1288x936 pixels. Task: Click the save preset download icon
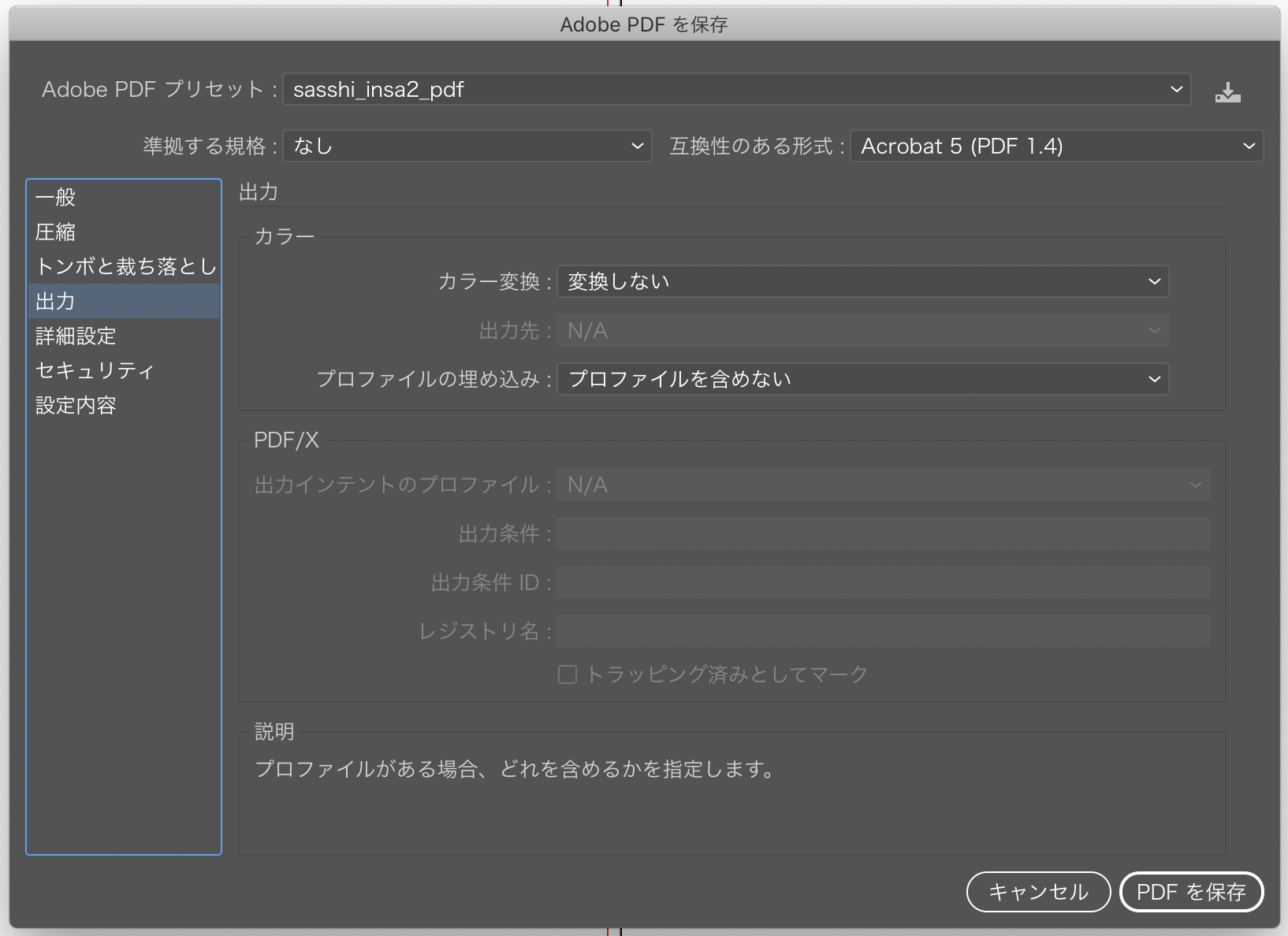[x=1227, y=93]
